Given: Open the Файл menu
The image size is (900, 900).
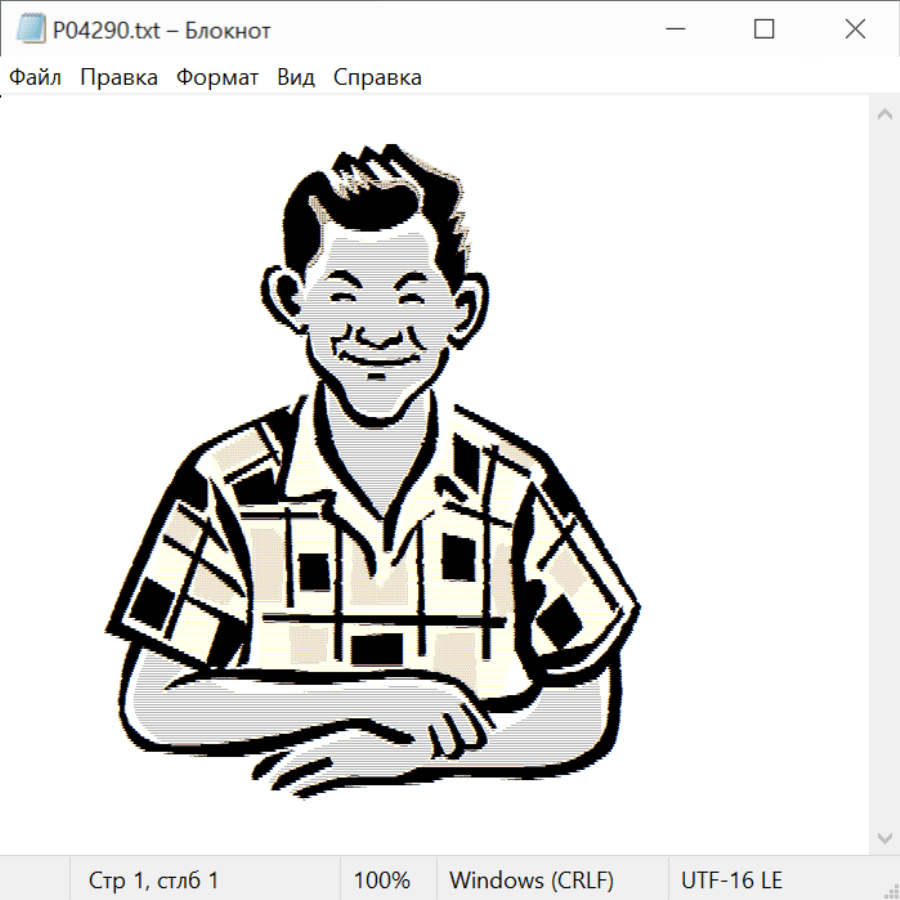Looking at the screenshot, I should coord(36,78).
